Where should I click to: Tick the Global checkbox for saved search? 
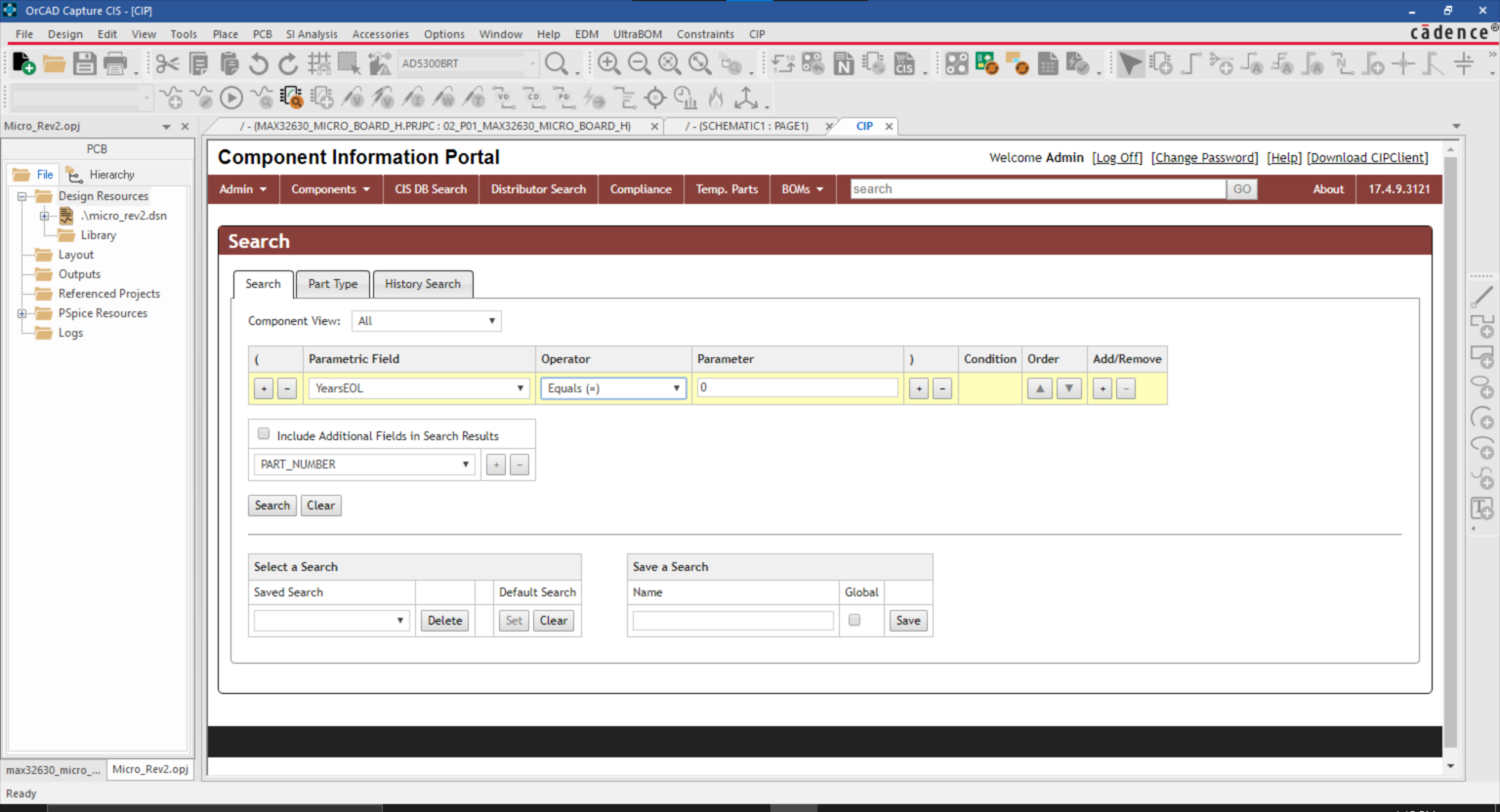pyautogui.click(x=854, y=620)
